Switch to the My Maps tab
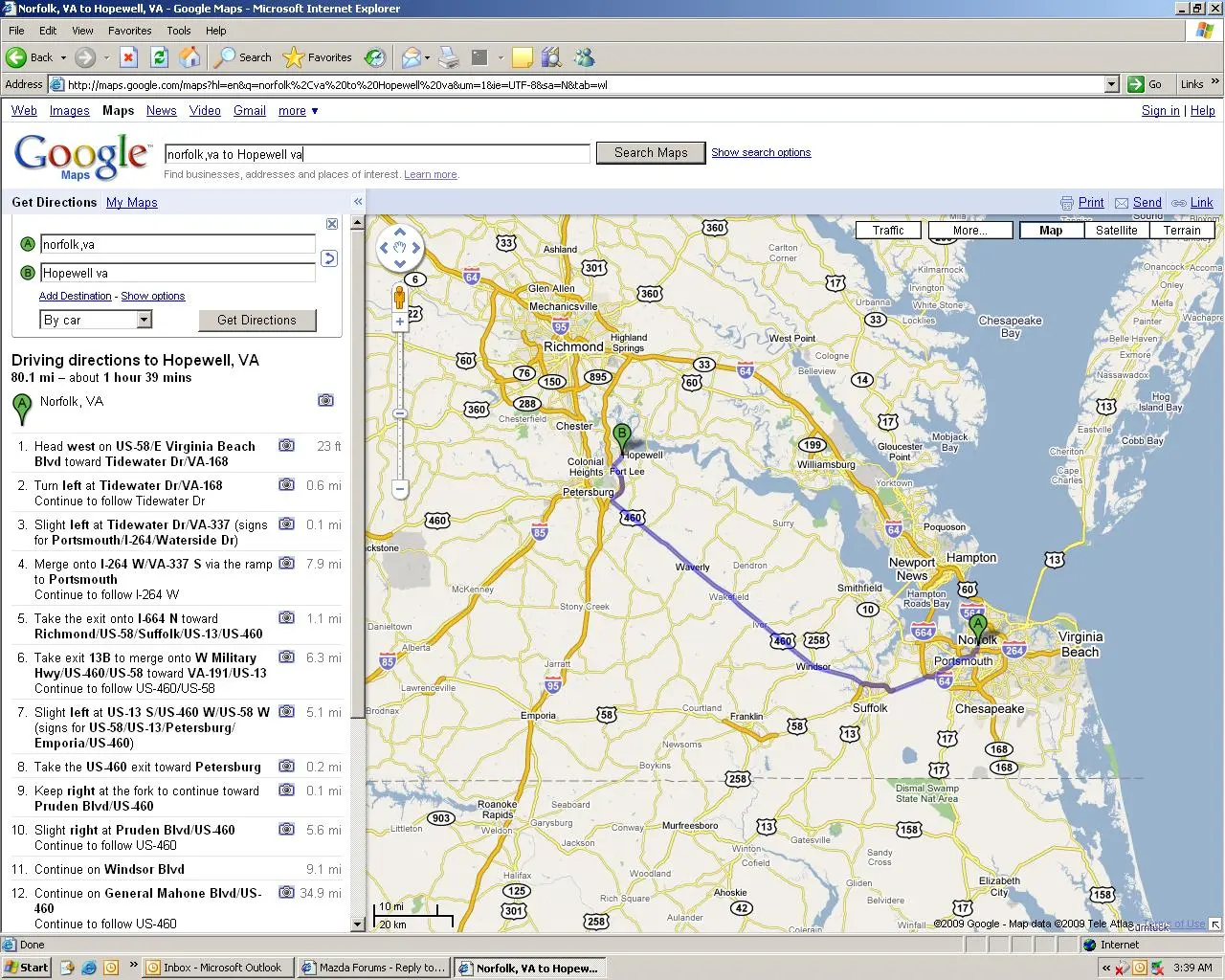Screen dimensions: 1225x980 pos(132,203)
